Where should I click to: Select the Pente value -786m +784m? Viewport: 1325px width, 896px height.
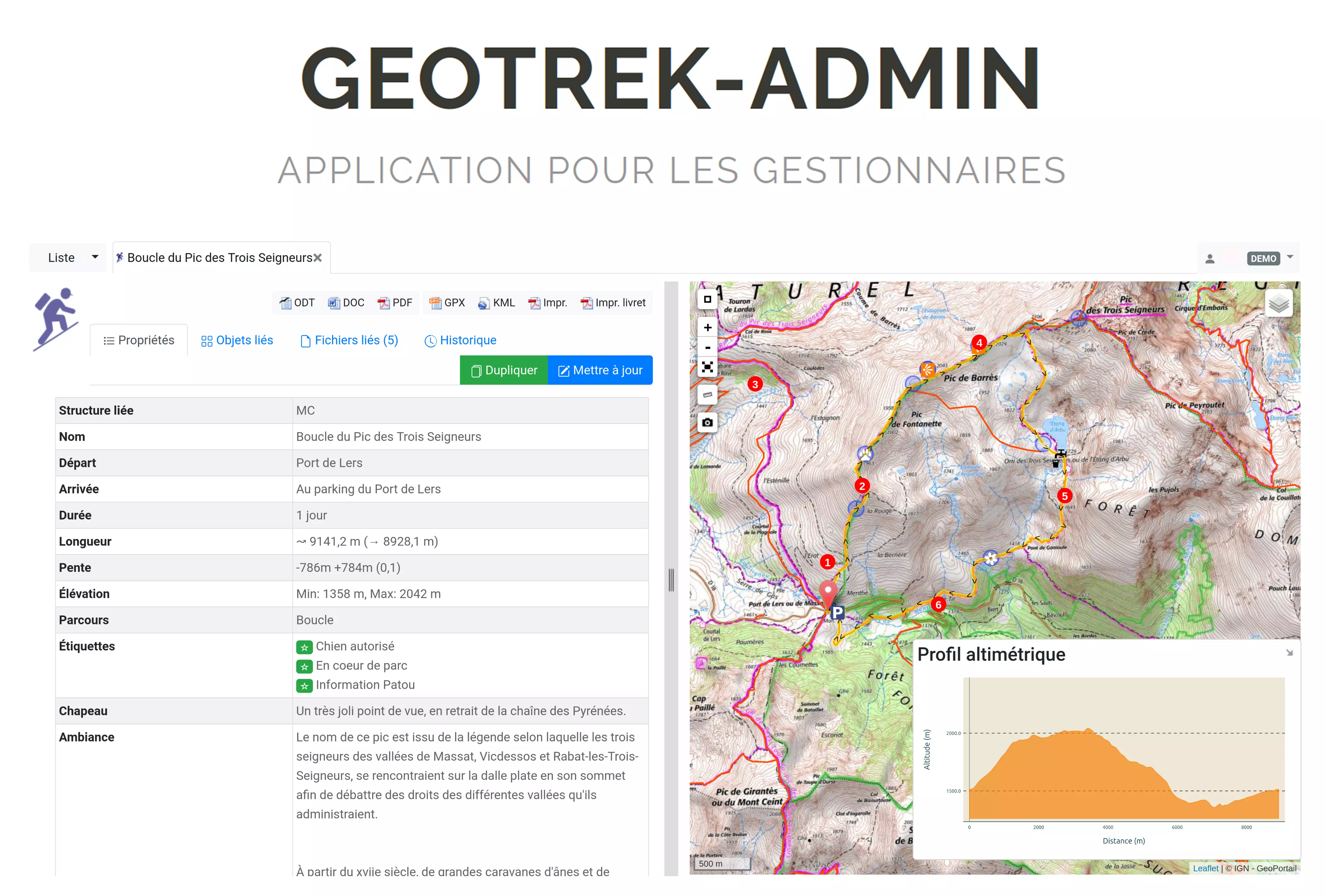(x=348, y=568)
